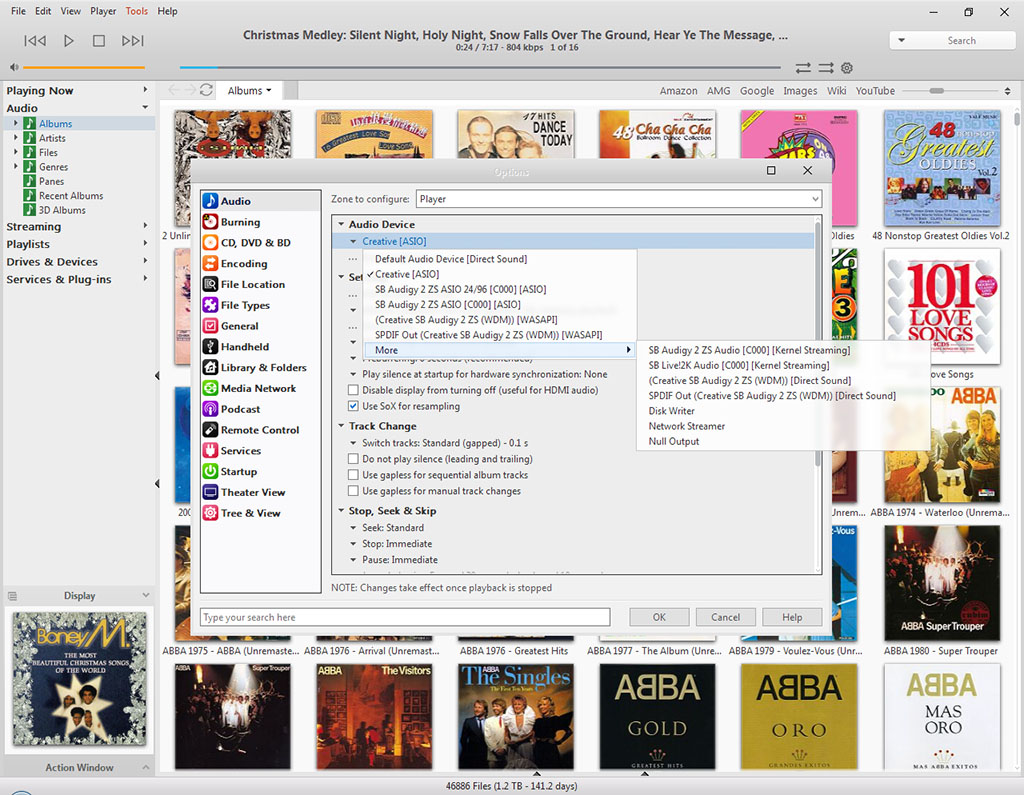Skip to the previous track

[x=35, y=41]
